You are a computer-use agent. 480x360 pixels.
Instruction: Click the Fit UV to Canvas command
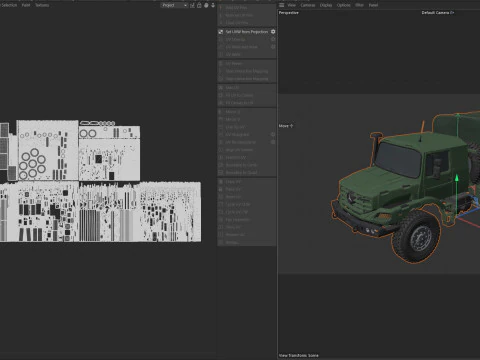[239, 95]
